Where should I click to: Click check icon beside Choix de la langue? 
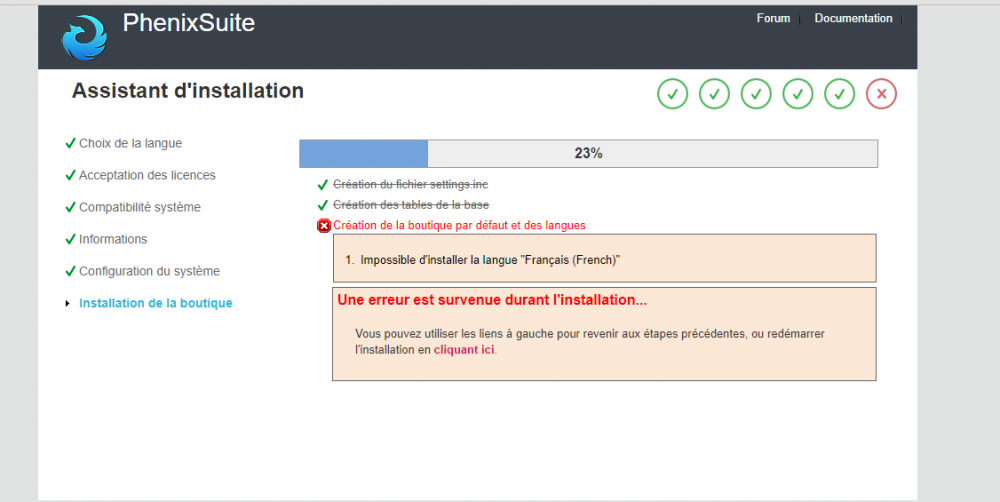pyautogui.click(x=70, y=144)
